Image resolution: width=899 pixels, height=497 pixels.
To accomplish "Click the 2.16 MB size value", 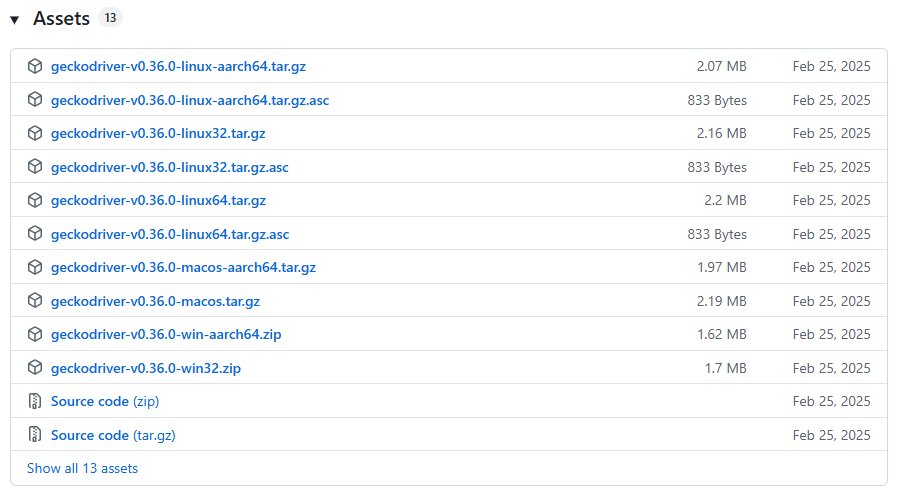I will (x=722, y=134).
